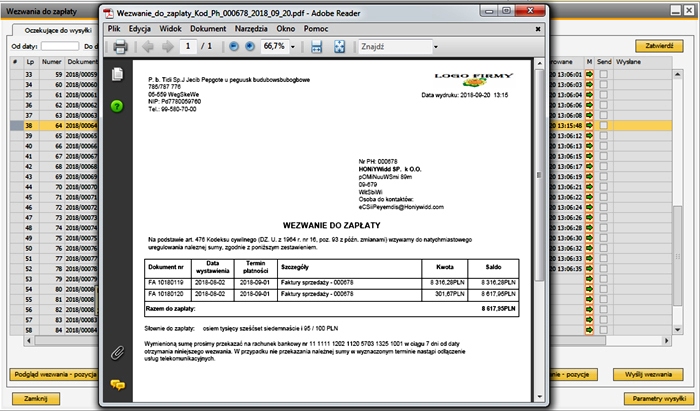The image size is (700, 411).
Task: Tick the Send checkbox in row 13:06:12
Action: click(603, 136)
